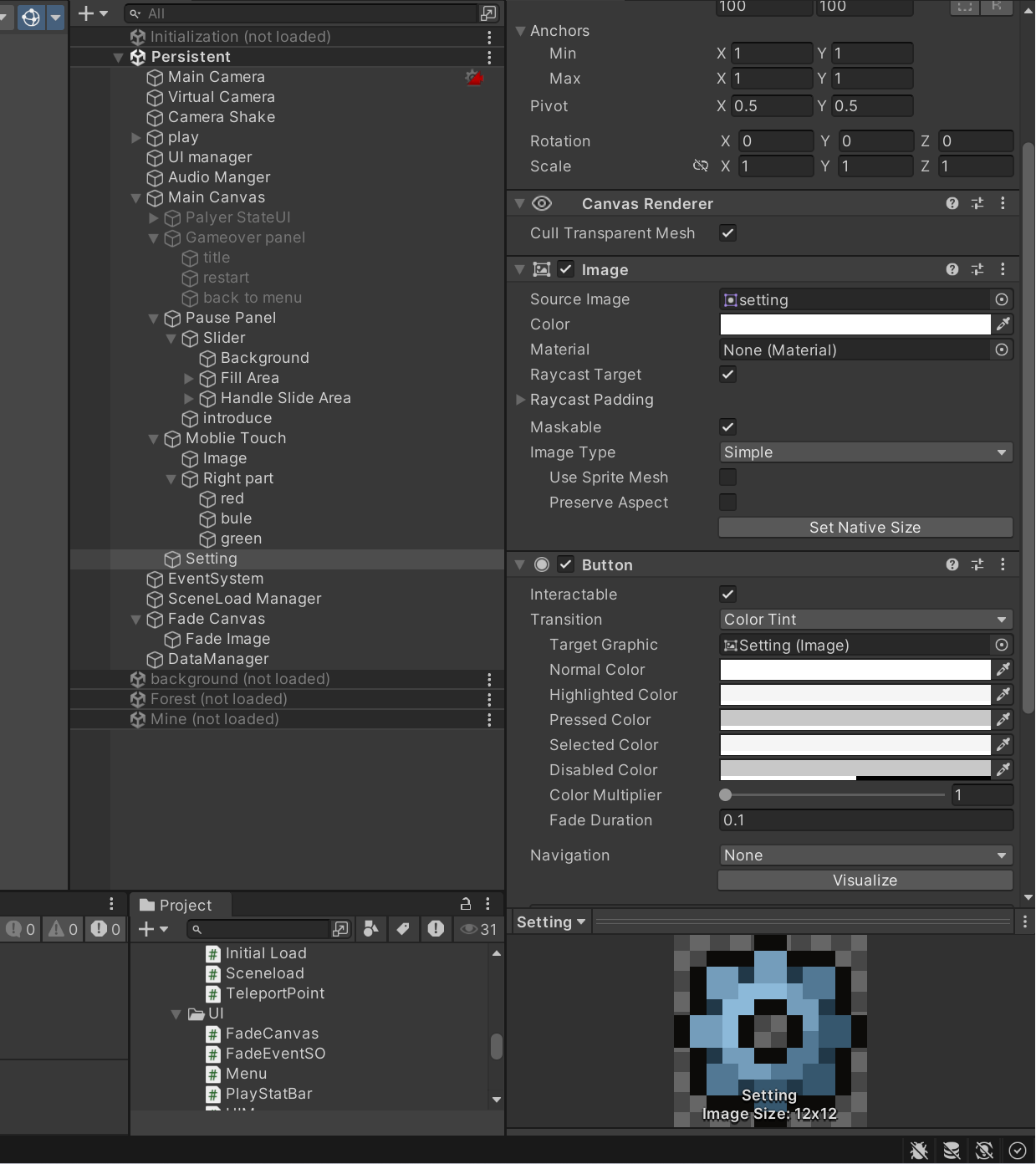Use eyedropper for Image Color

click(x=1003, y=324)
